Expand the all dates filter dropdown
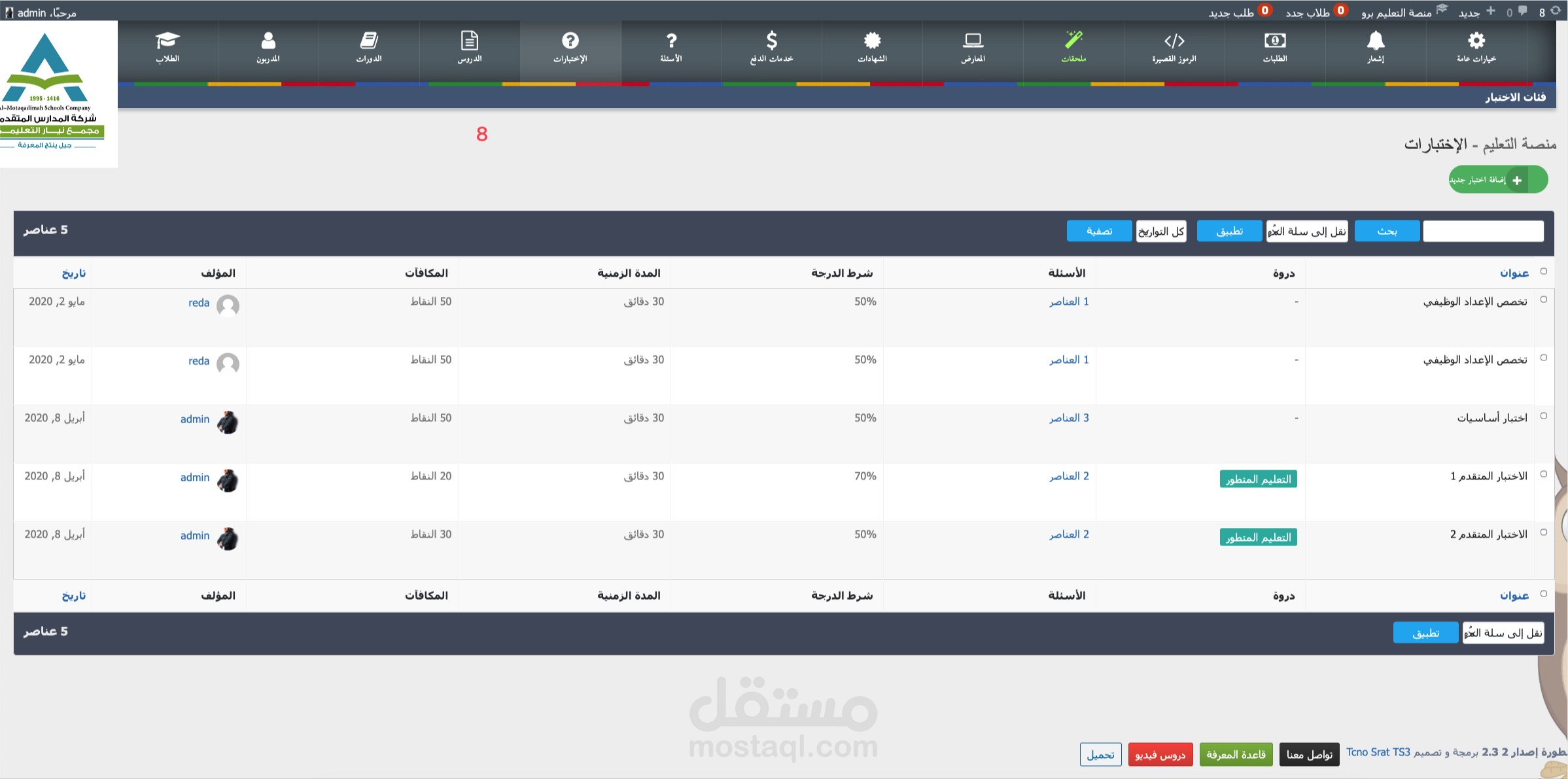This screenshot has height=779, width=1568. (1161, 231)
